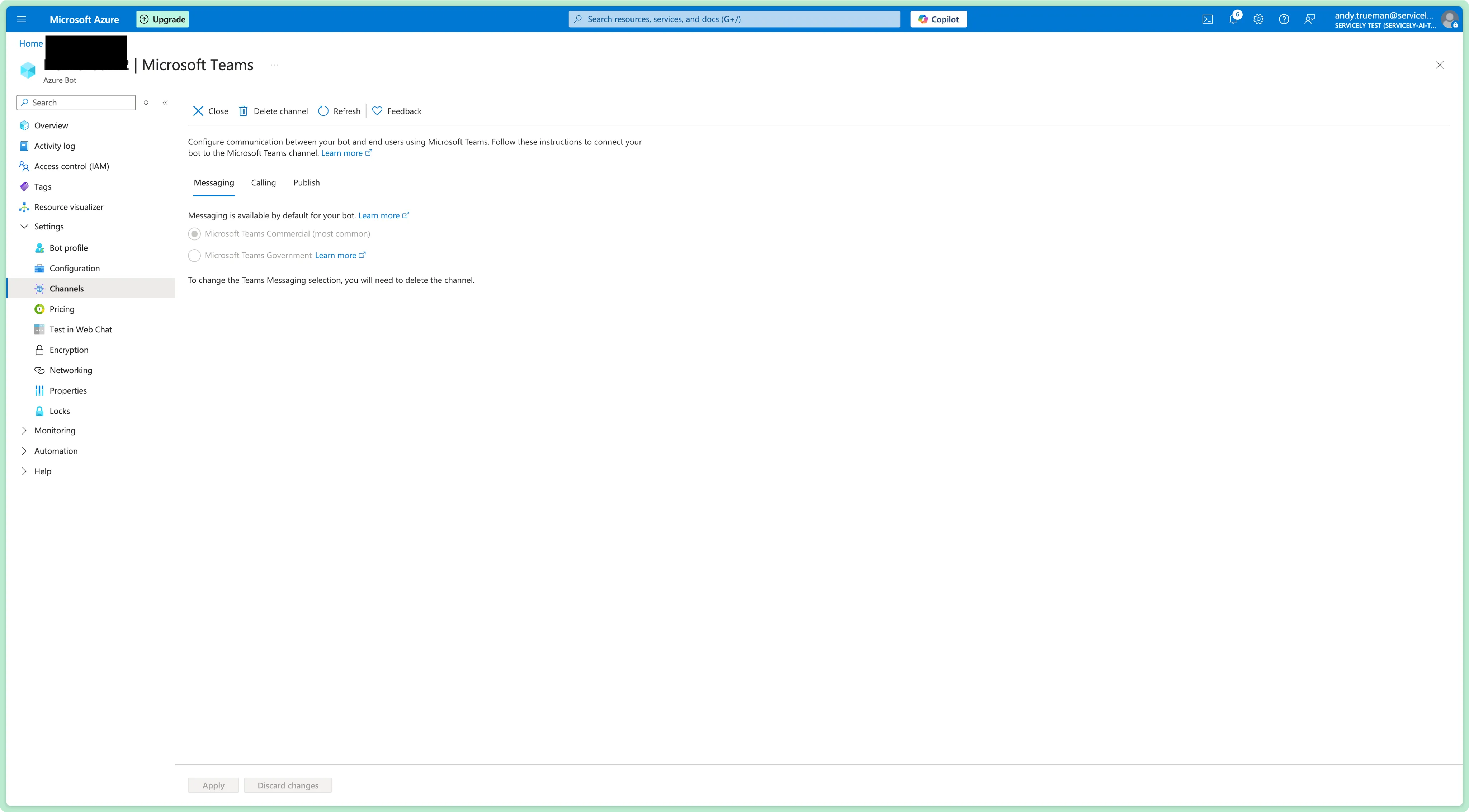Open Learn more link after channel instructions

346,153
